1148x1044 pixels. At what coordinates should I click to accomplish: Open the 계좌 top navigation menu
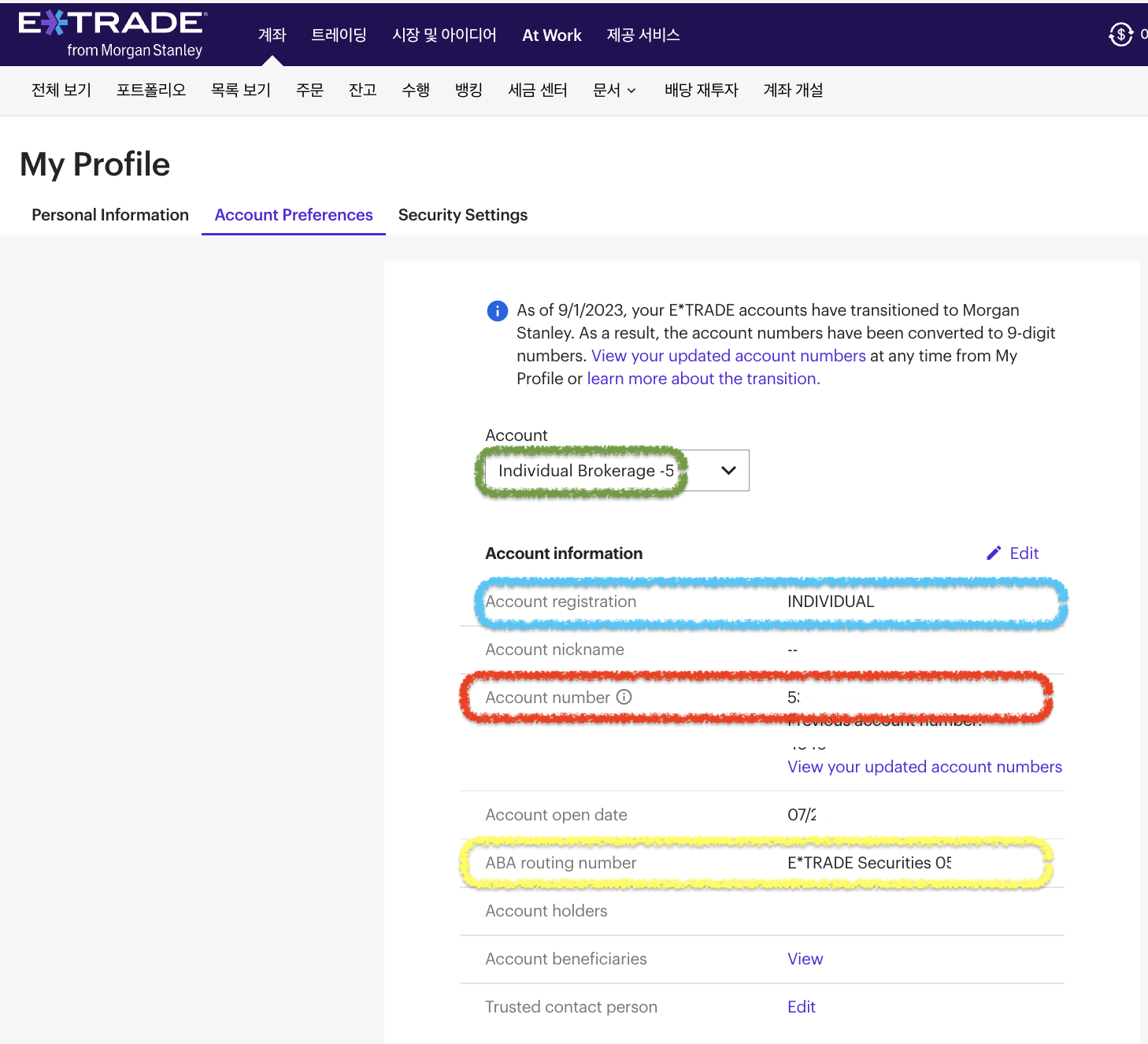[x=272, y=35]
